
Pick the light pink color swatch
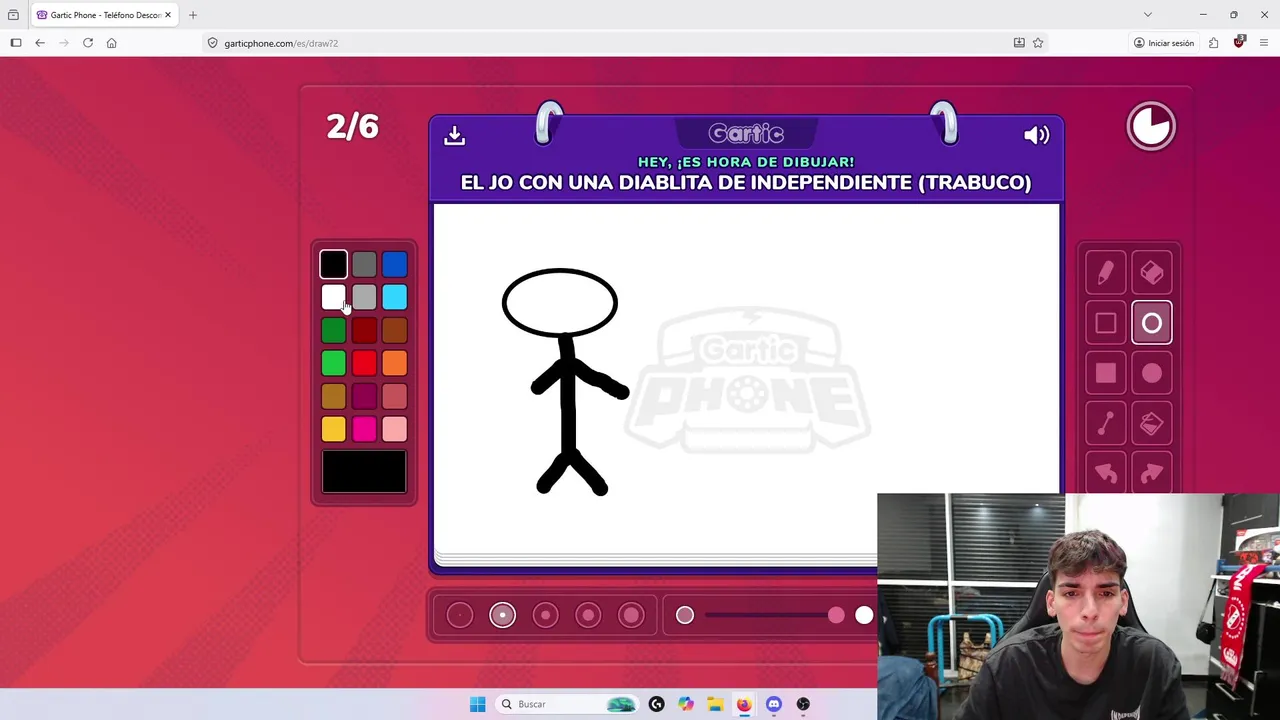(x=394, y=429)
